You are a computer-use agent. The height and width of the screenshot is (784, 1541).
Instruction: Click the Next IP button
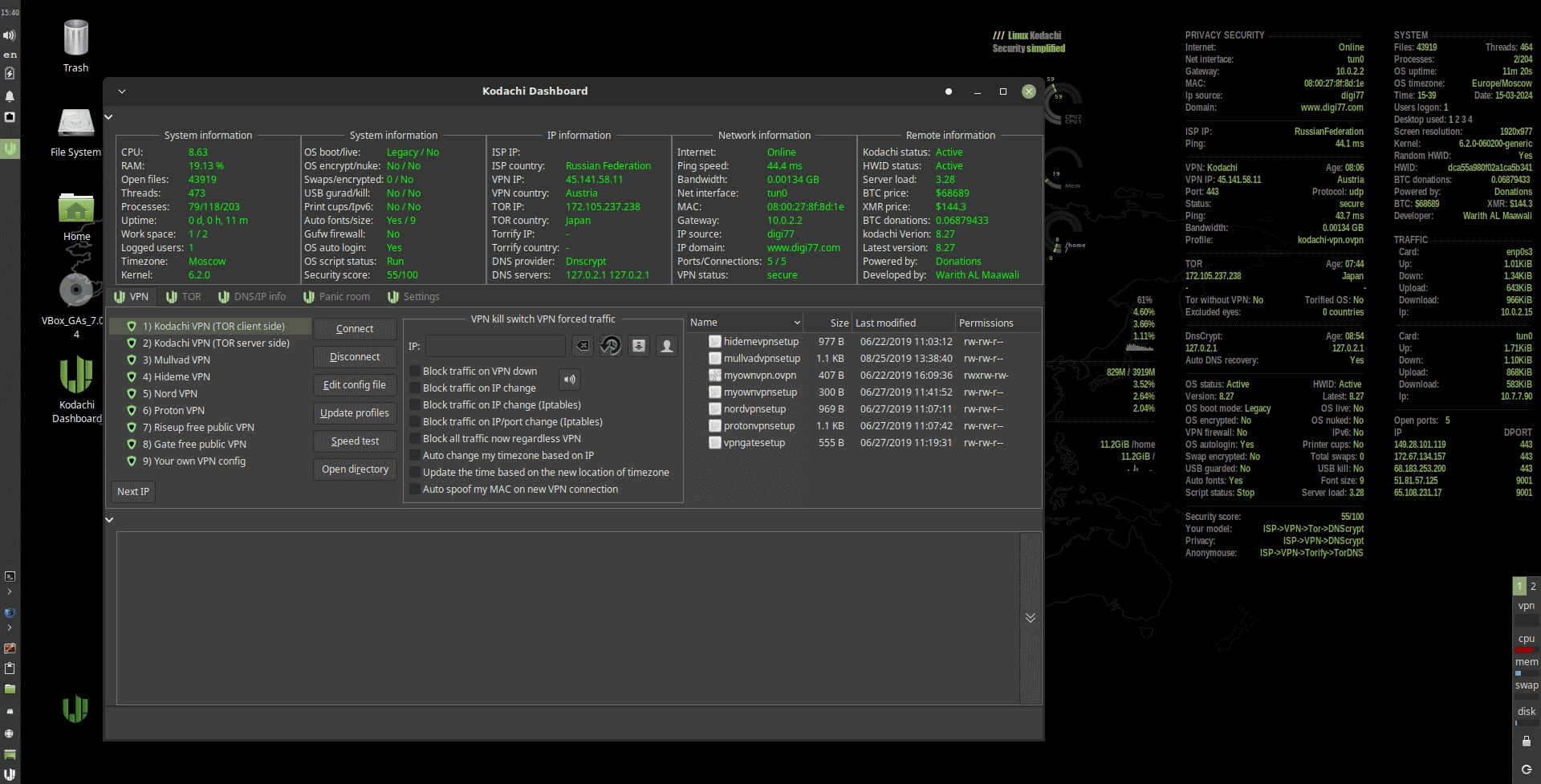pos(133,492)
